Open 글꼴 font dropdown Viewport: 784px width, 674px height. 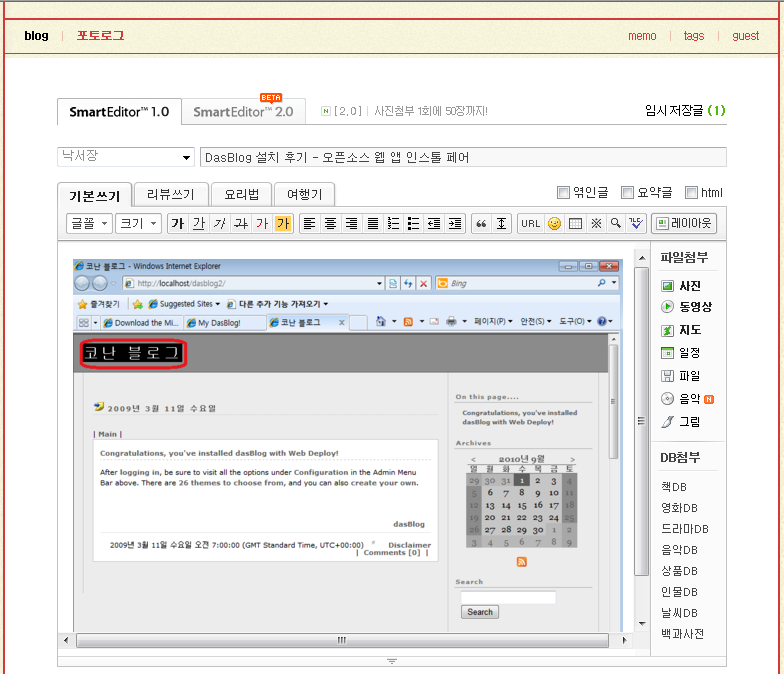[89, 224]
